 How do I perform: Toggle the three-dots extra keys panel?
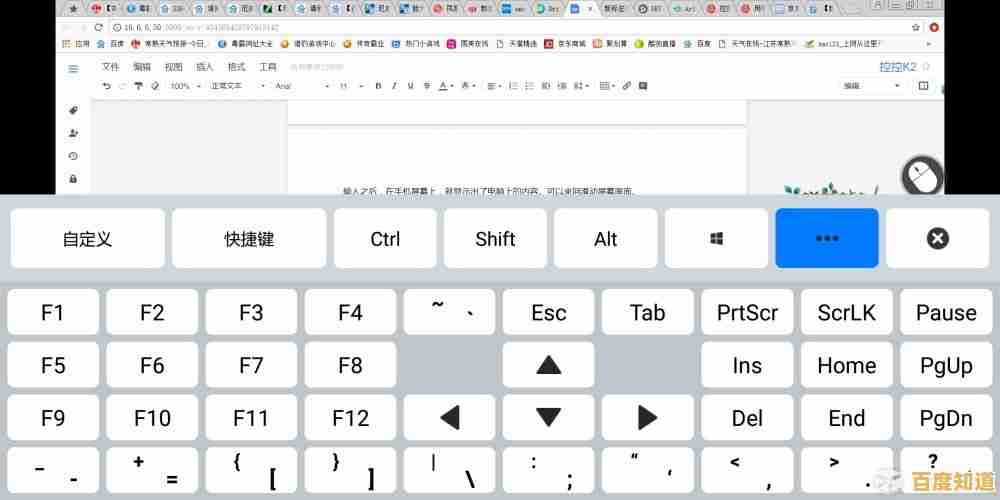click(x=827, y=239)
